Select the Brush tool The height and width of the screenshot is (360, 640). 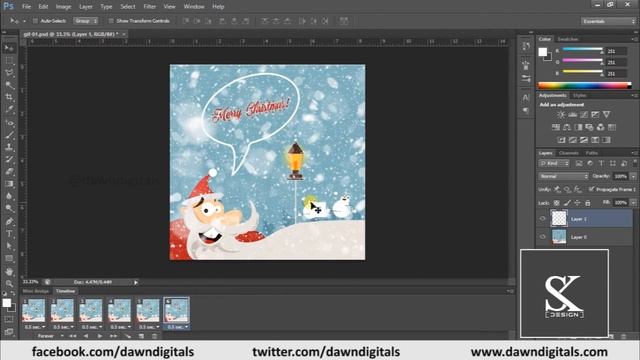(9, 135)
